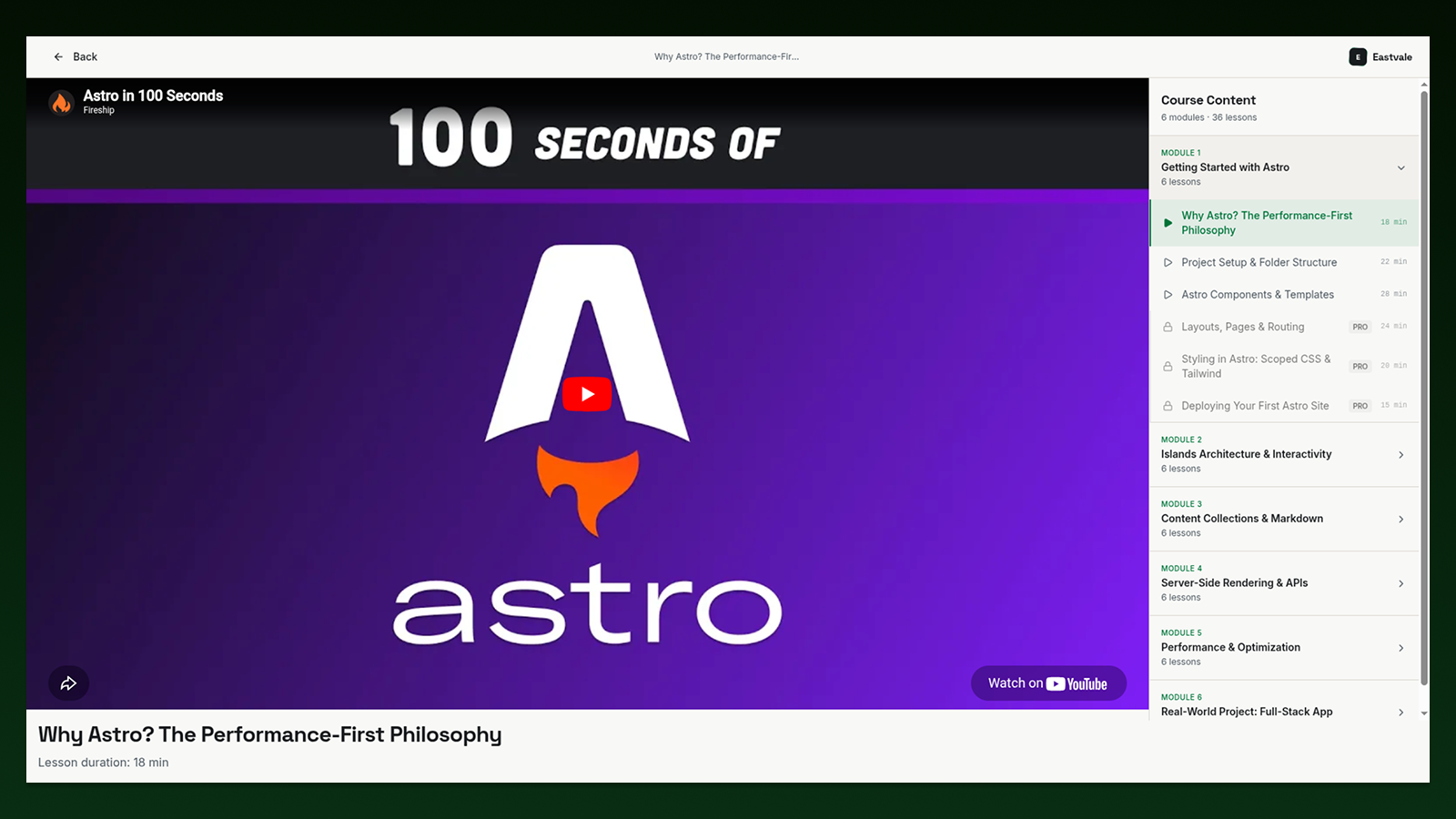Screen dimensions: 1456x819
Task: Click the Back arrow icon
Action: point(58,56)
